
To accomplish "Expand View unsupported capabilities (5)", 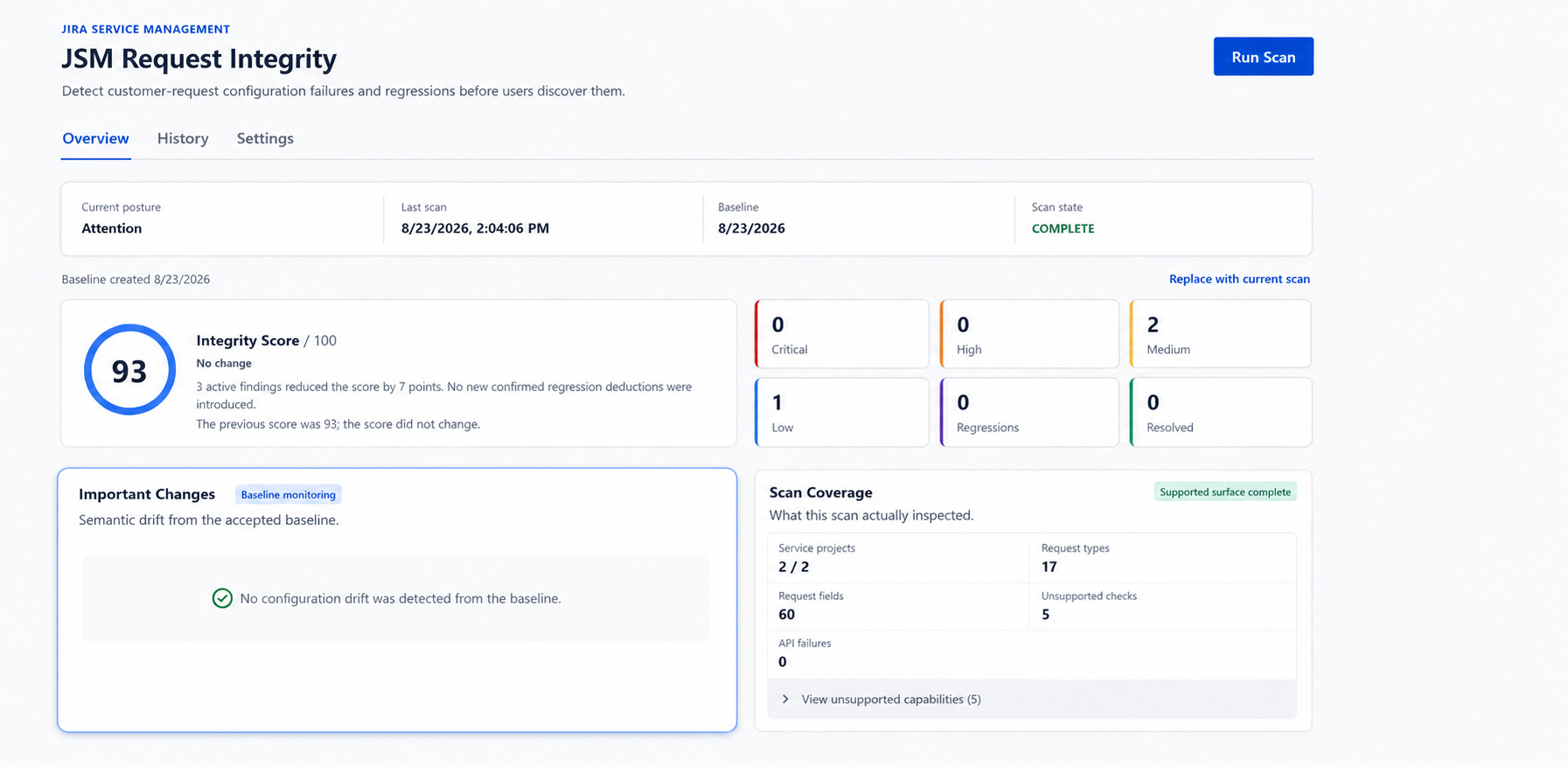I will point(1032,699).
